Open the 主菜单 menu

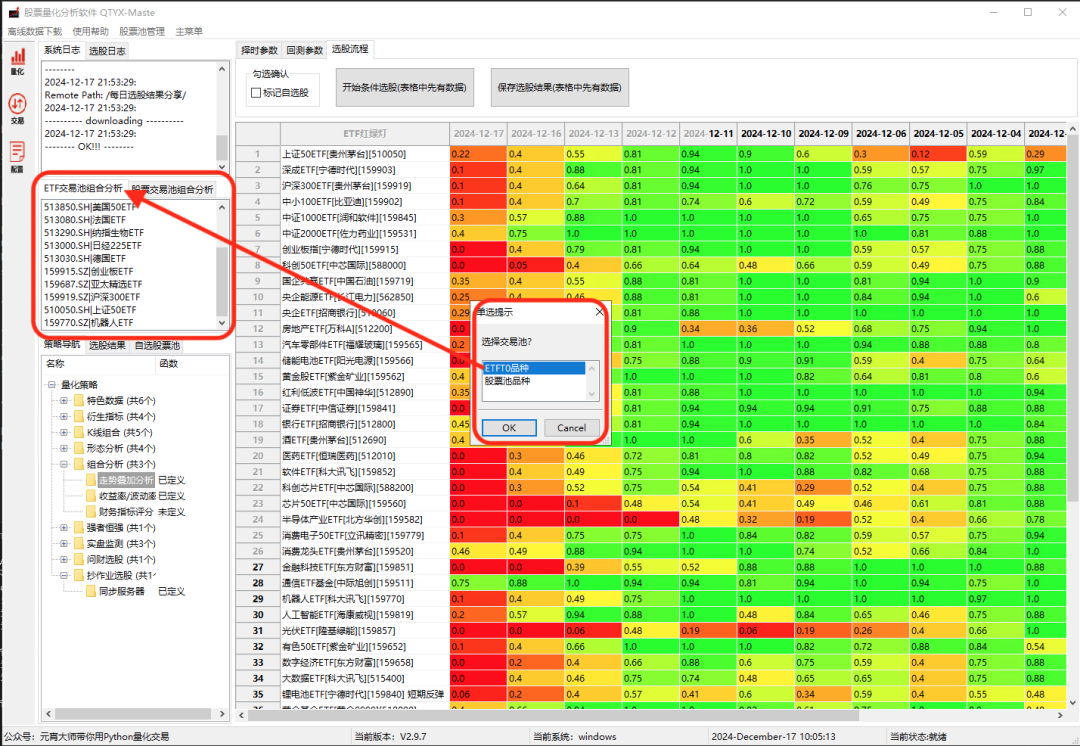[x=189, y=31]
